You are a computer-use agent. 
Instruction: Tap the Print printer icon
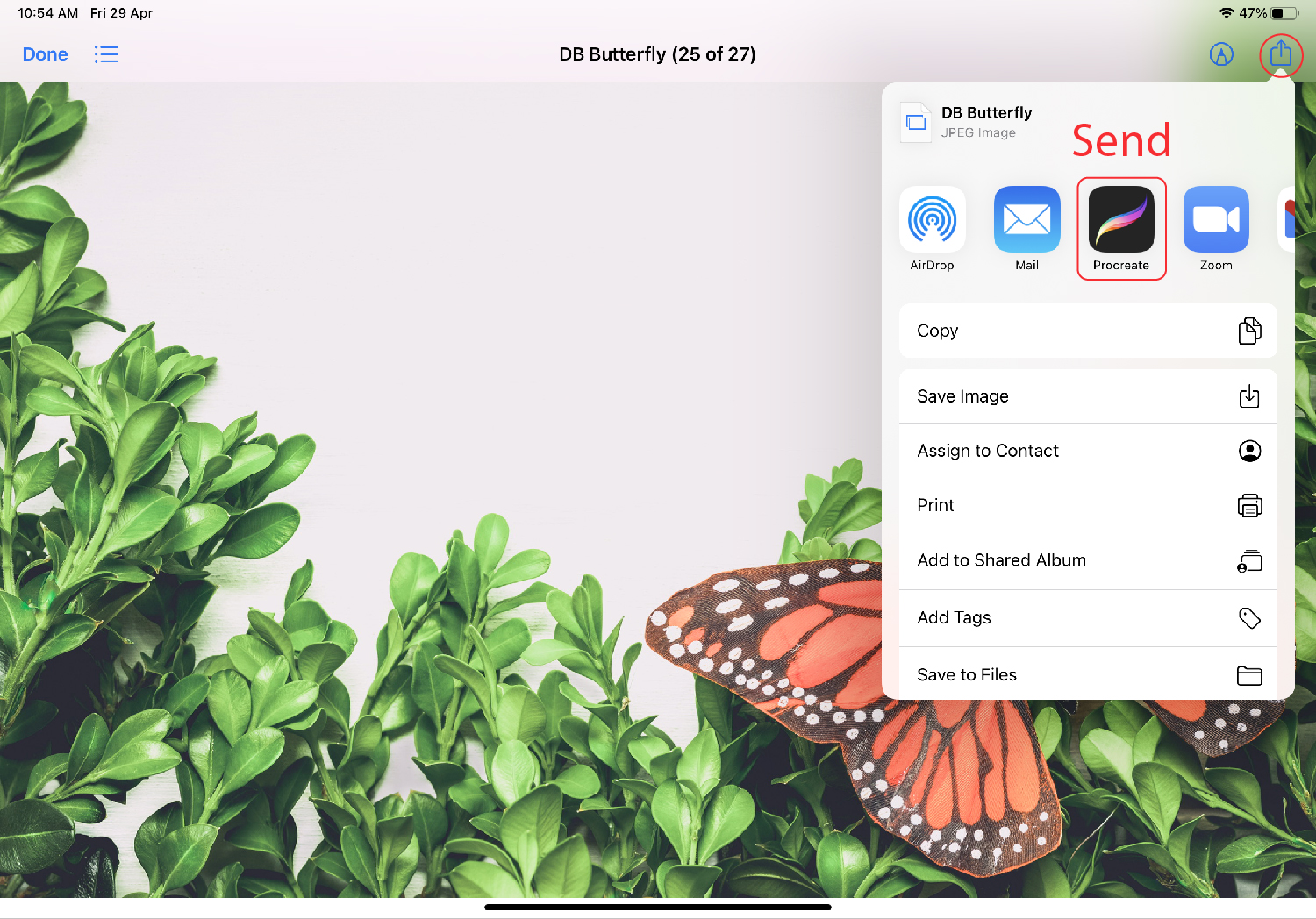pos(1249,505)
